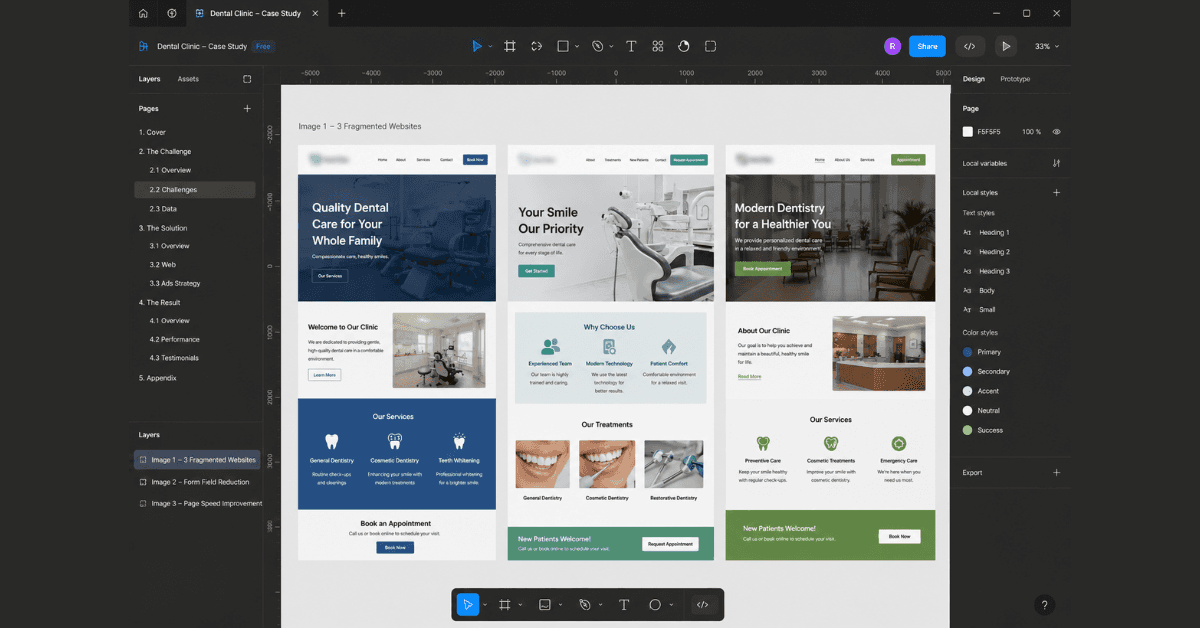Open local variables settings icon
The width and height of the screenshot is (1200, 628).
coord(1057,163)
